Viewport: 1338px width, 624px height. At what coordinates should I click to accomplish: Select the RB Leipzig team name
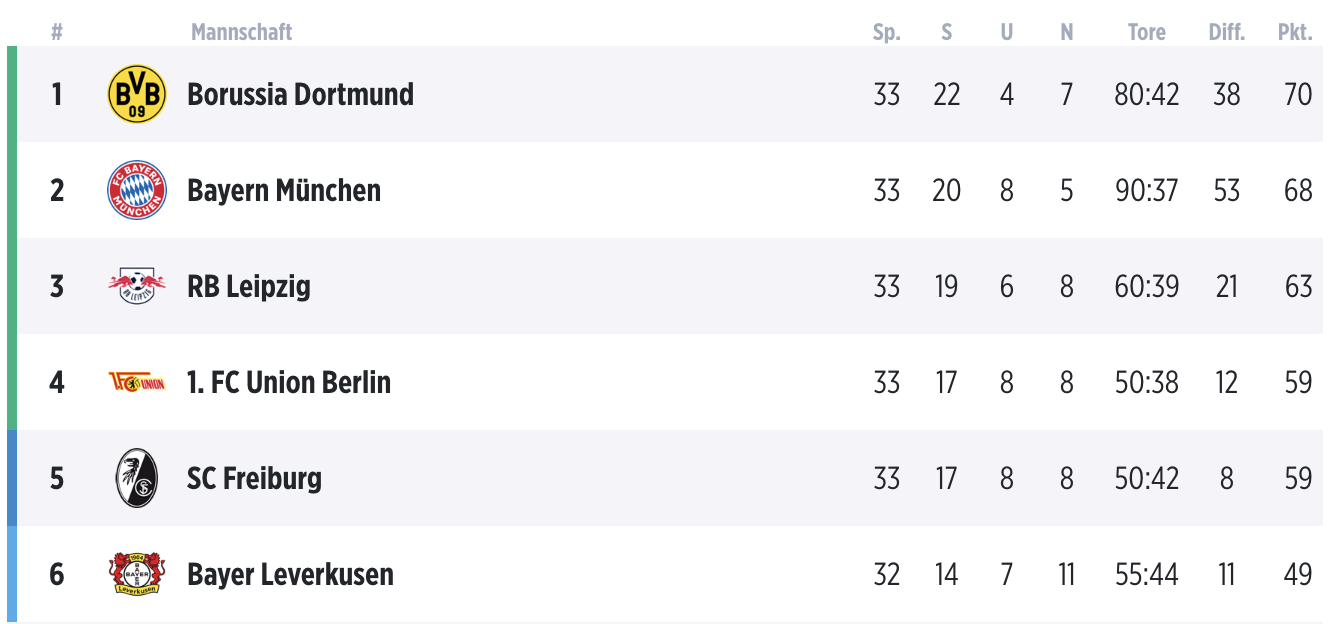pos(249,287)
